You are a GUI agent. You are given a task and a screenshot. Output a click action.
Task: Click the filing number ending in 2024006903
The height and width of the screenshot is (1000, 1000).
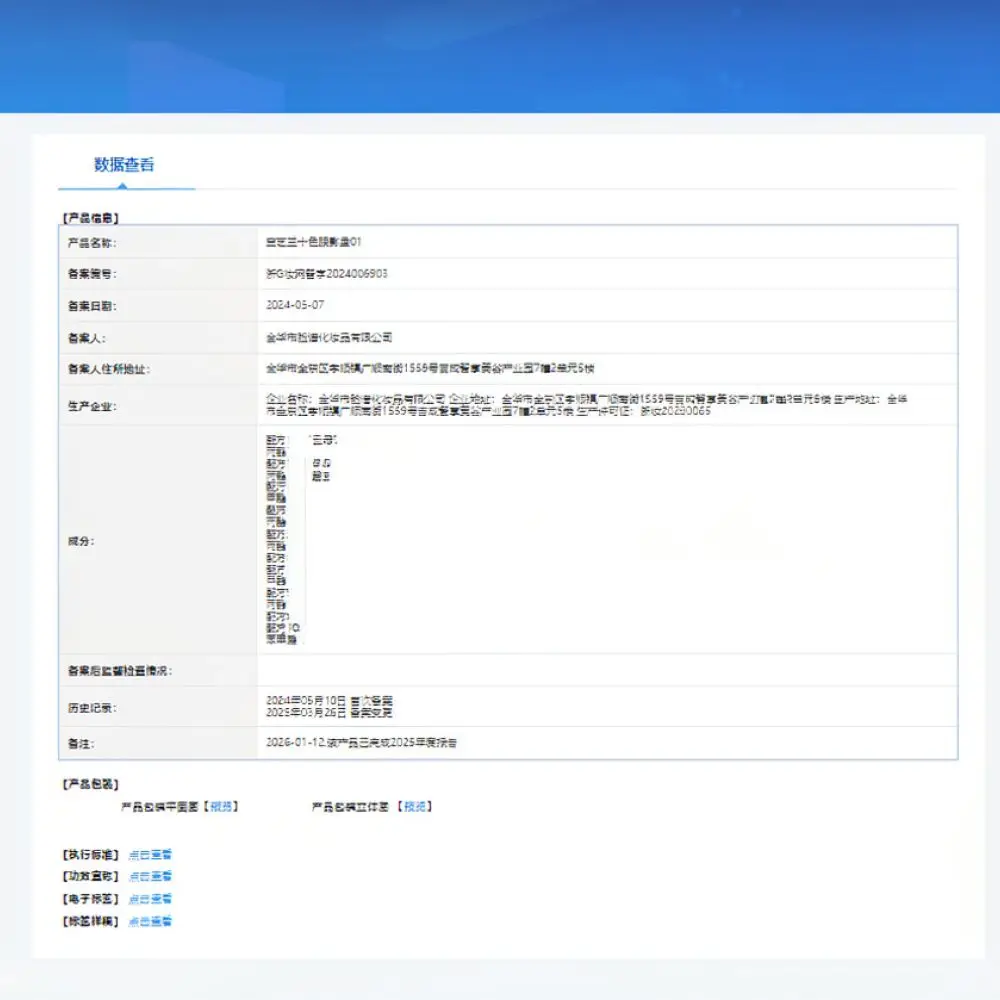pyautogui.click(x=327, y=274)
